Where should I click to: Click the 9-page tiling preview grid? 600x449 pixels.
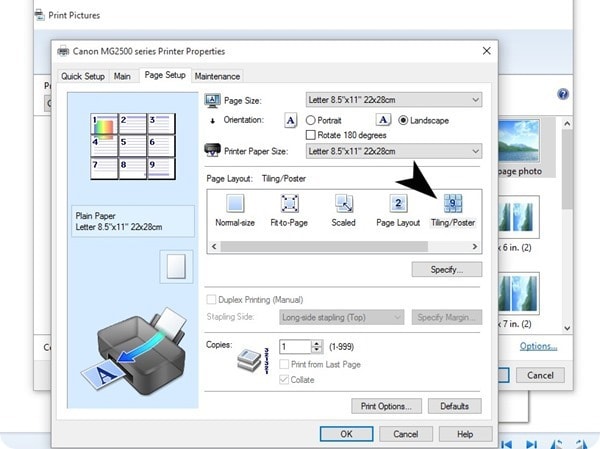click(133, 146)
